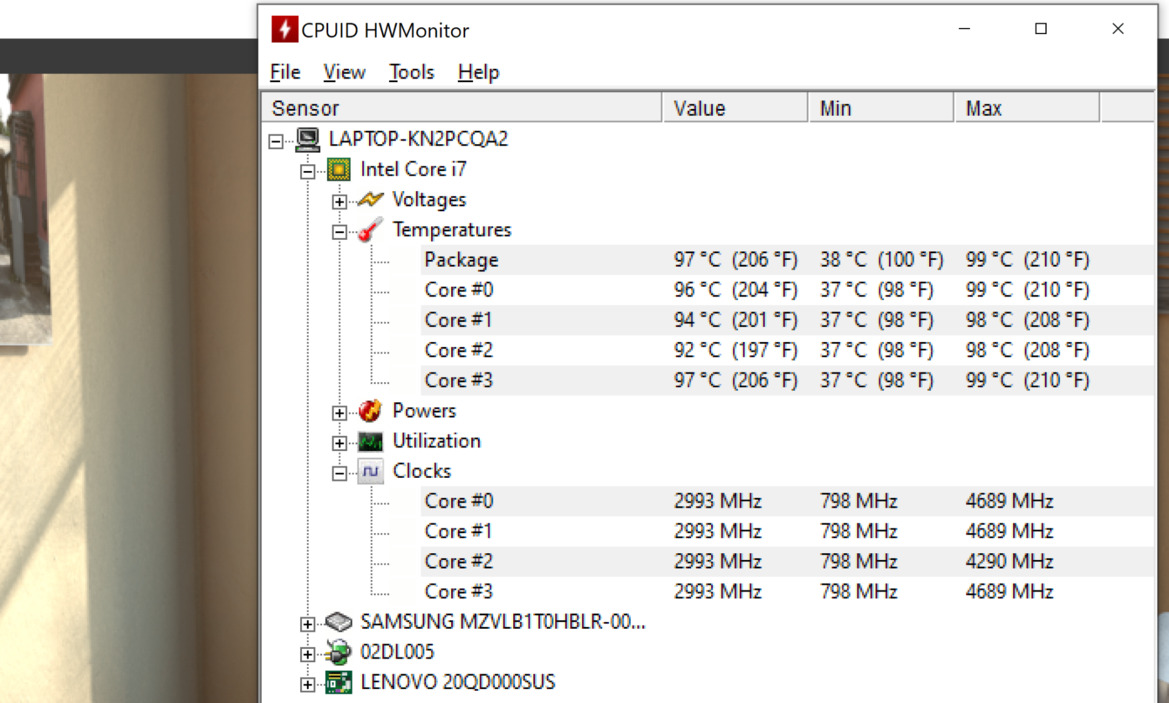Click the LAPTOP-KN2PCQA2 label
The height and width of the screenshot is (703, 1169).
coord(418,139)
